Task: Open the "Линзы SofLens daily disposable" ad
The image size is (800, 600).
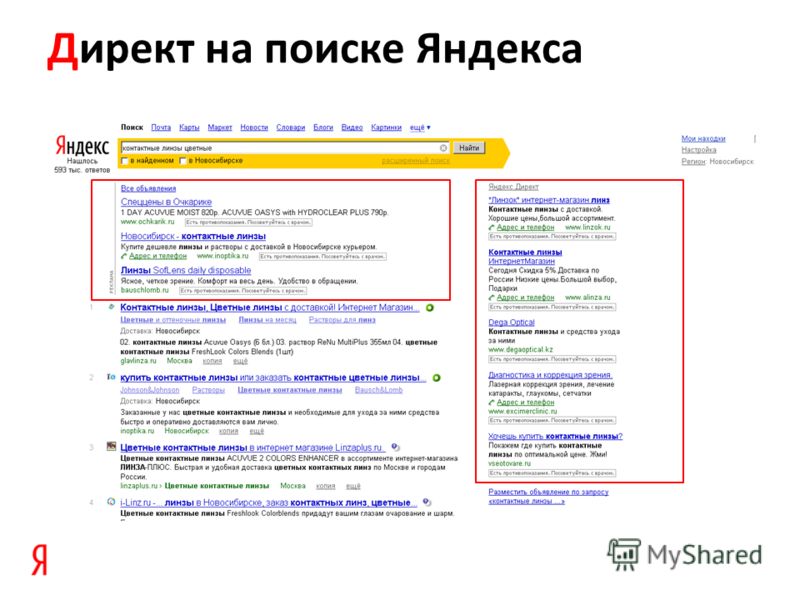Action: pyautogui.click(x=186, y=270)
